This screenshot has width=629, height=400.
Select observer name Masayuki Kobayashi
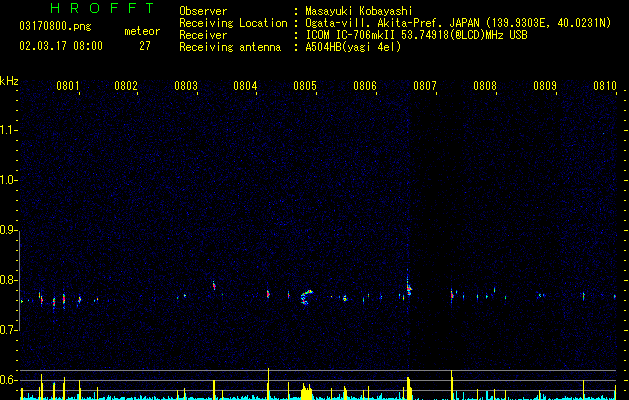click(359, 11)
